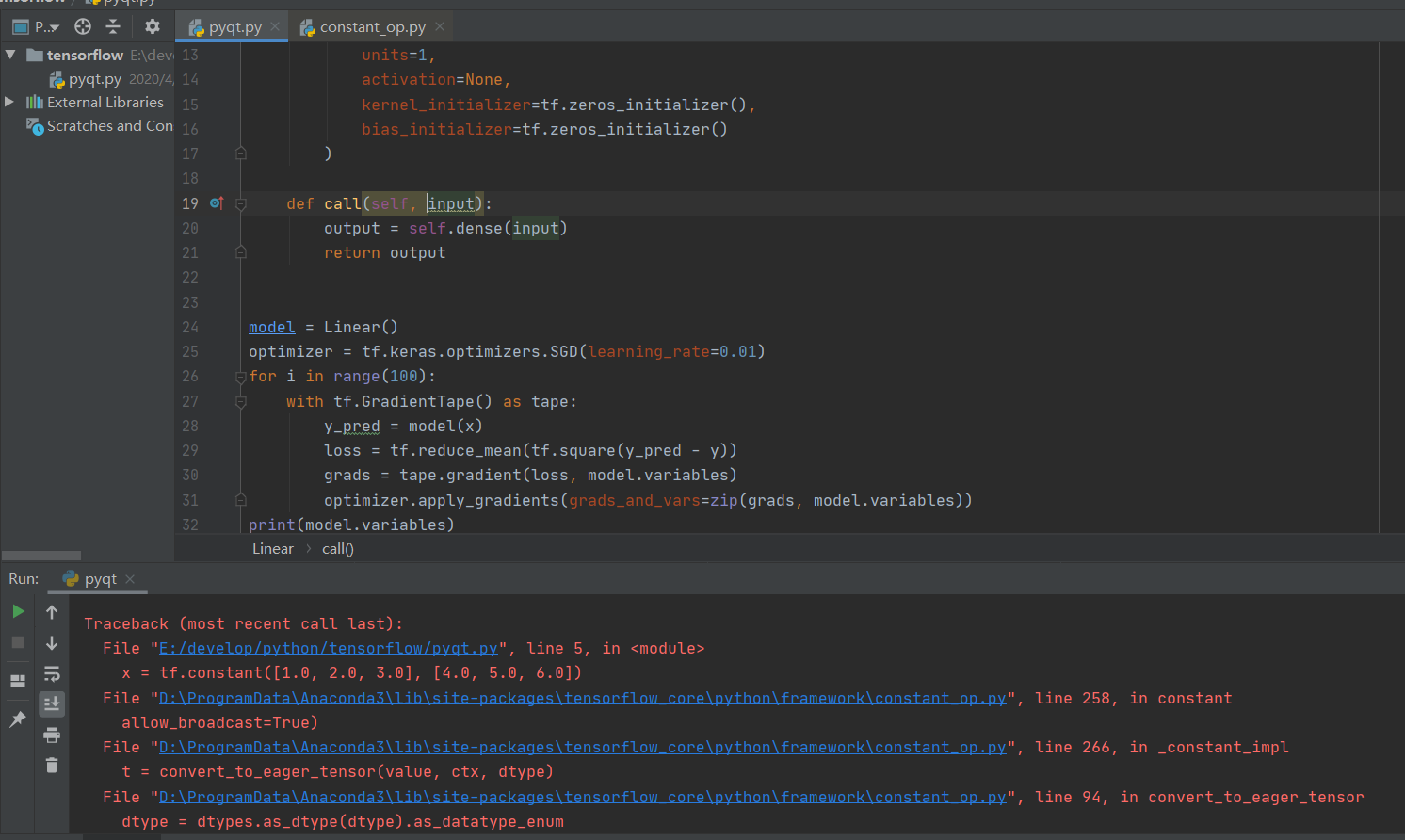The image size is (1405, 840).
Task: Jump to next stack trace with down arrow
Action: pos(52,643)
